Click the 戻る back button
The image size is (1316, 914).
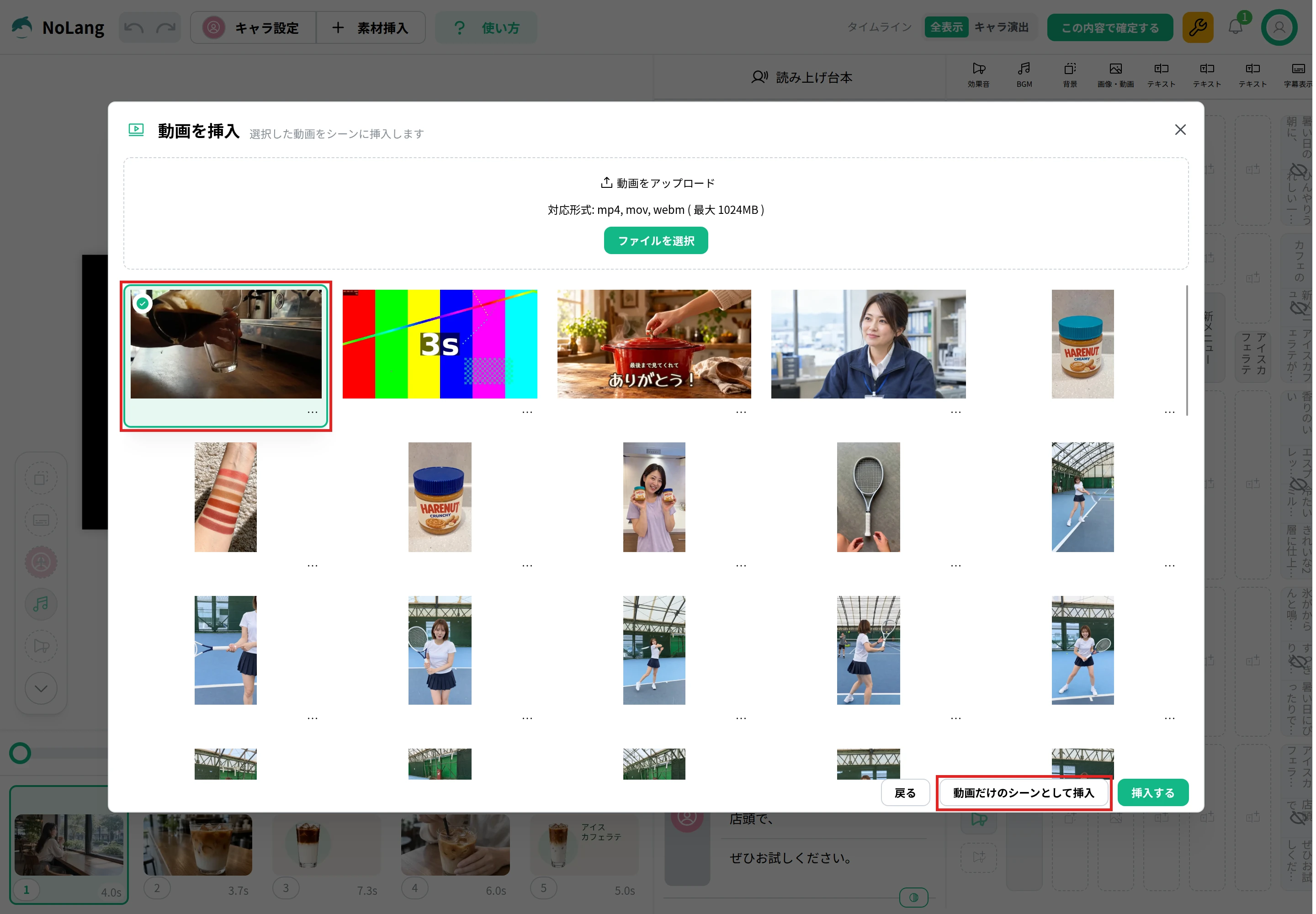(905, 792)
